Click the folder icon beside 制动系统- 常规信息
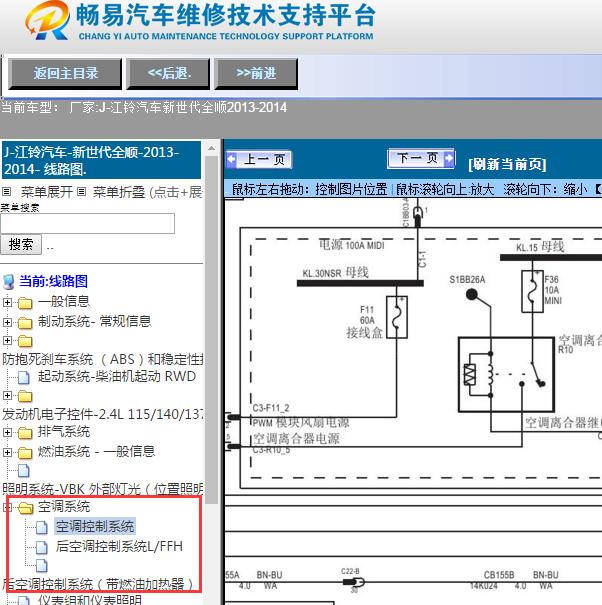The width and height of the screenshot is (602, 605). [x=25, y=322]
